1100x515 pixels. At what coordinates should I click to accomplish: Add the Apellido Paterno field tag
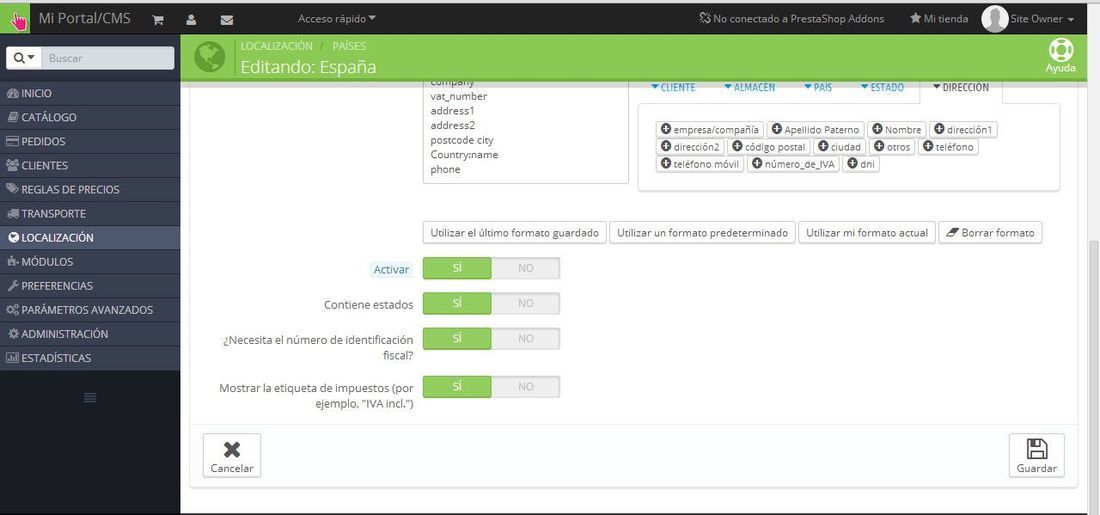tap(816, 130)
